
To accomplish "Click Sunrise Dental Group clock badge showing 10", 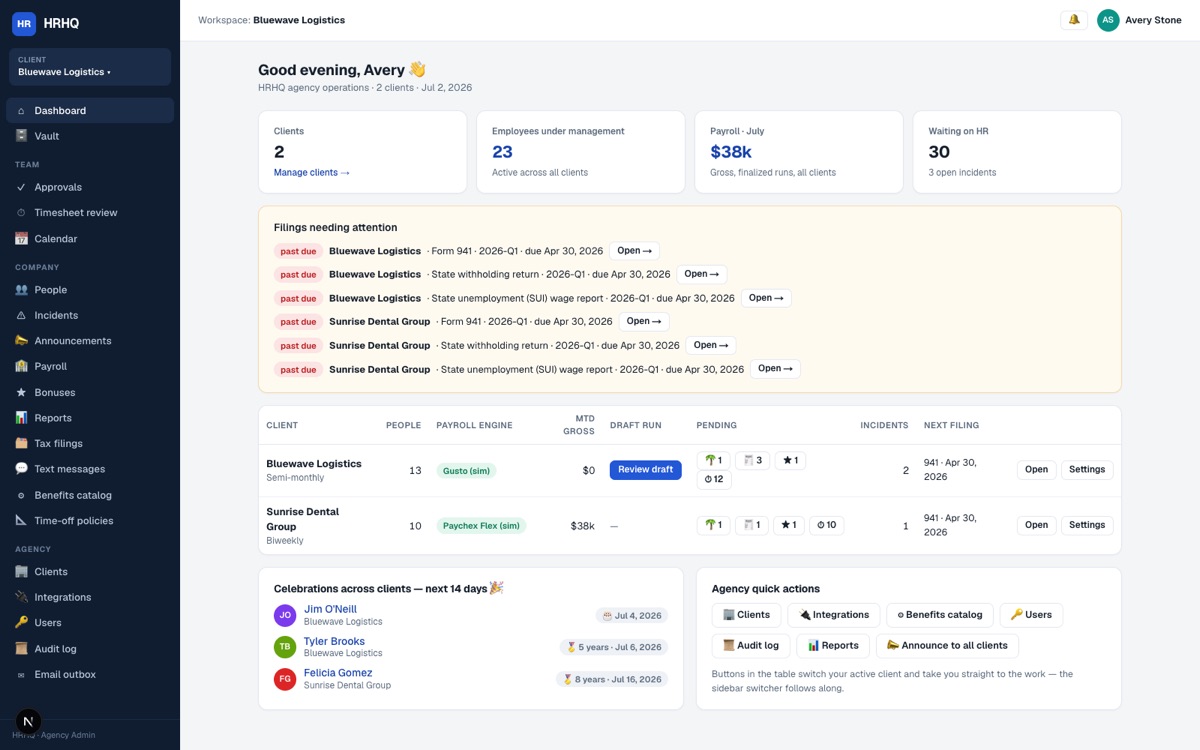I will point(826,525).
